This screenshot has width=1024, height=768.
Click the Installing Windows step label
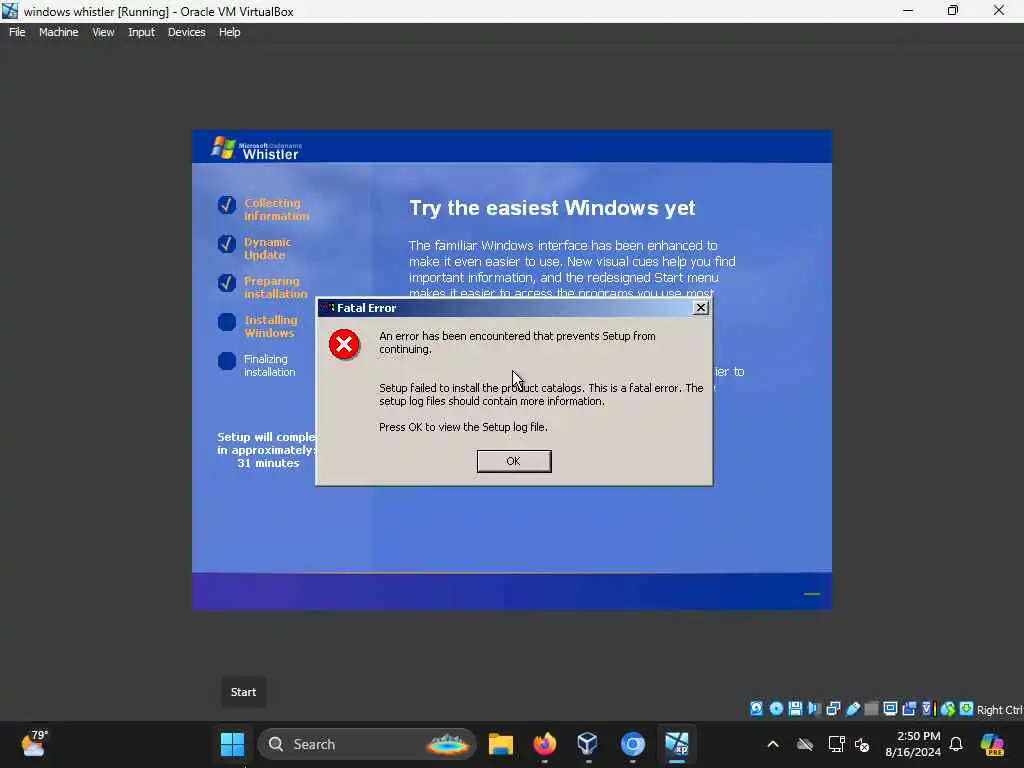pyautogui.click(x=270, y=327)
